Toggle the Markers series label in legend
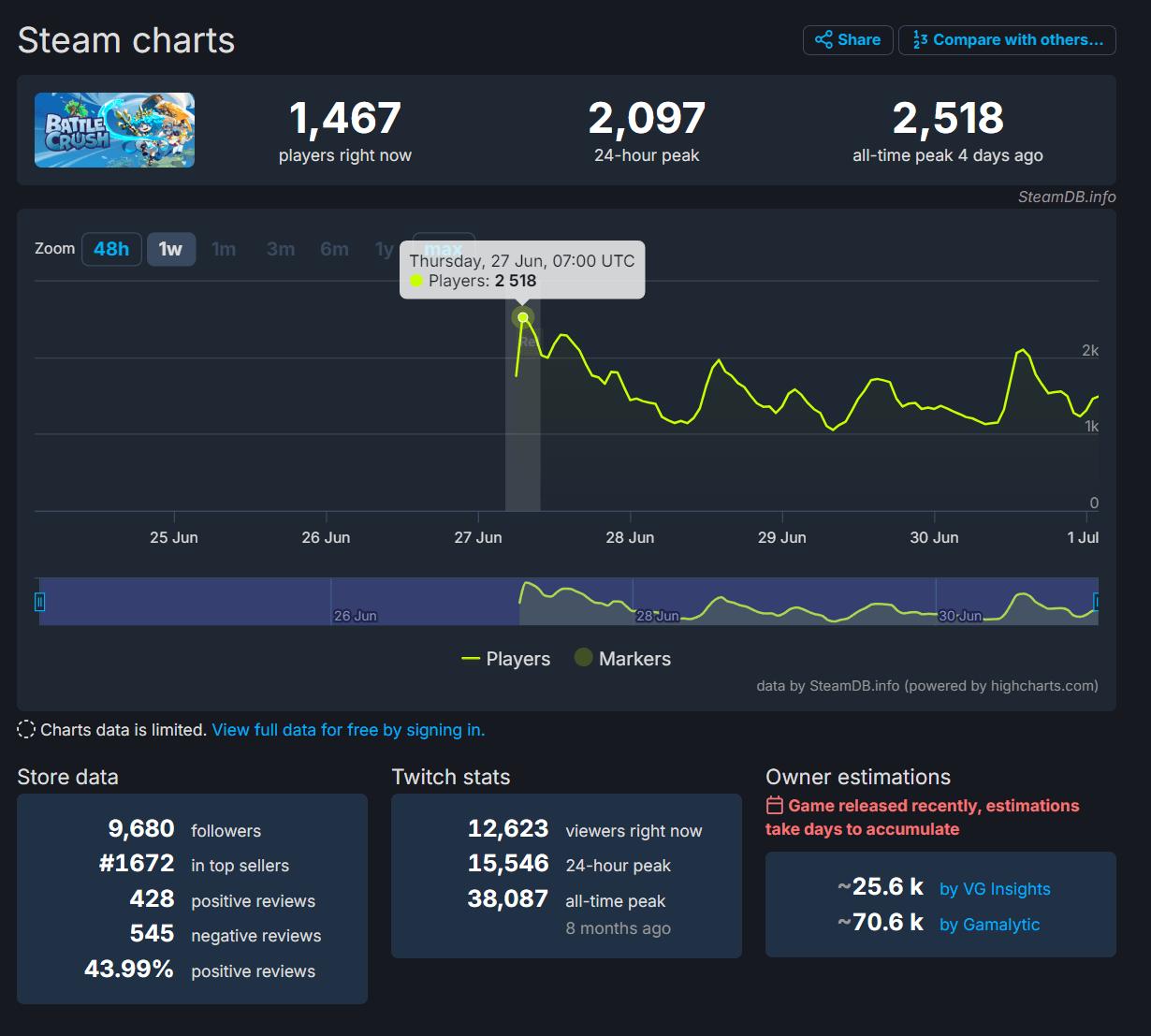 click(x=634, y=659)
